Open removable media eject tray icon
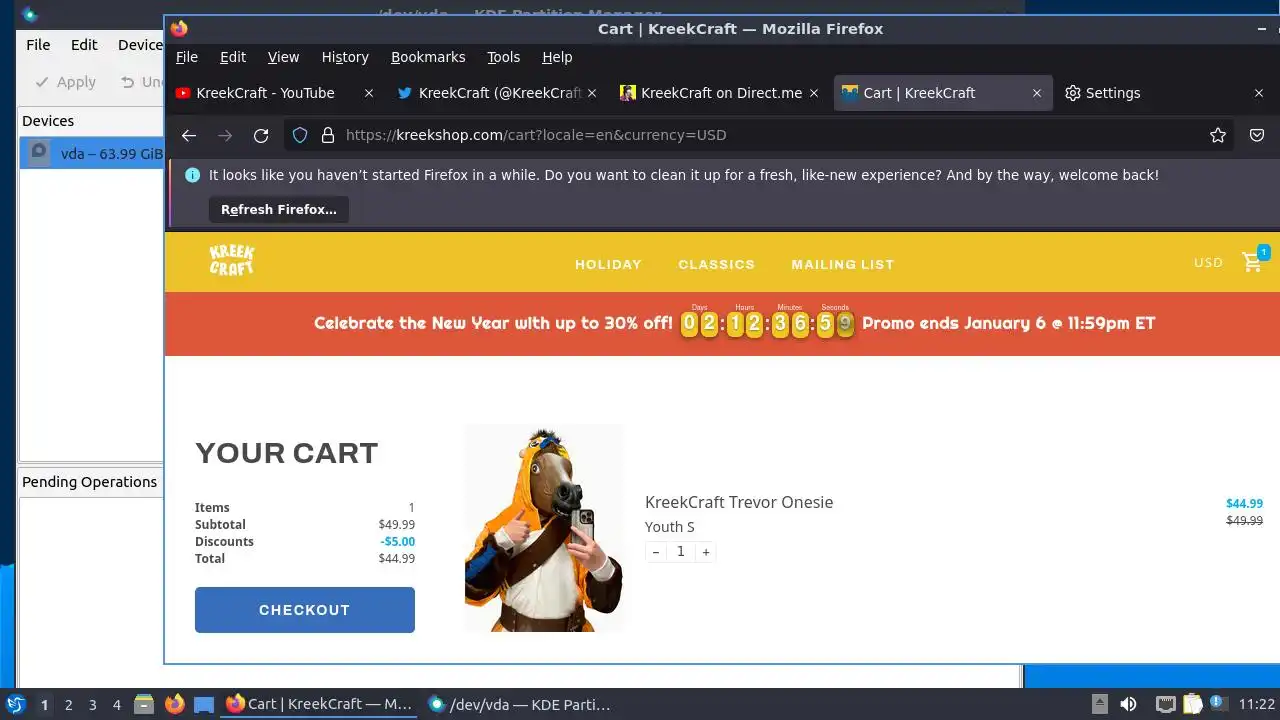 point(1100,704)
